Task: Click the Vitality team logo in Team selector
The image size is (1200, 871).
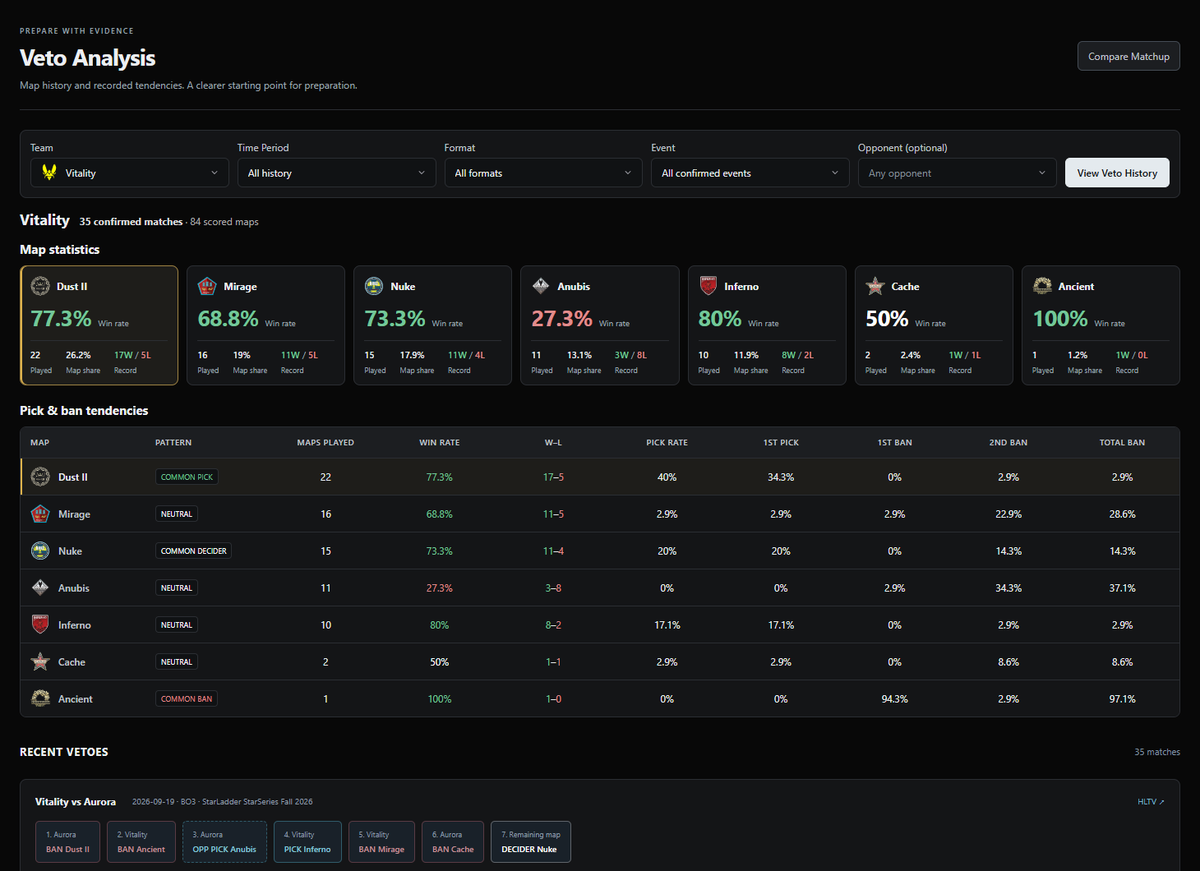Action: tap(49, 173)
